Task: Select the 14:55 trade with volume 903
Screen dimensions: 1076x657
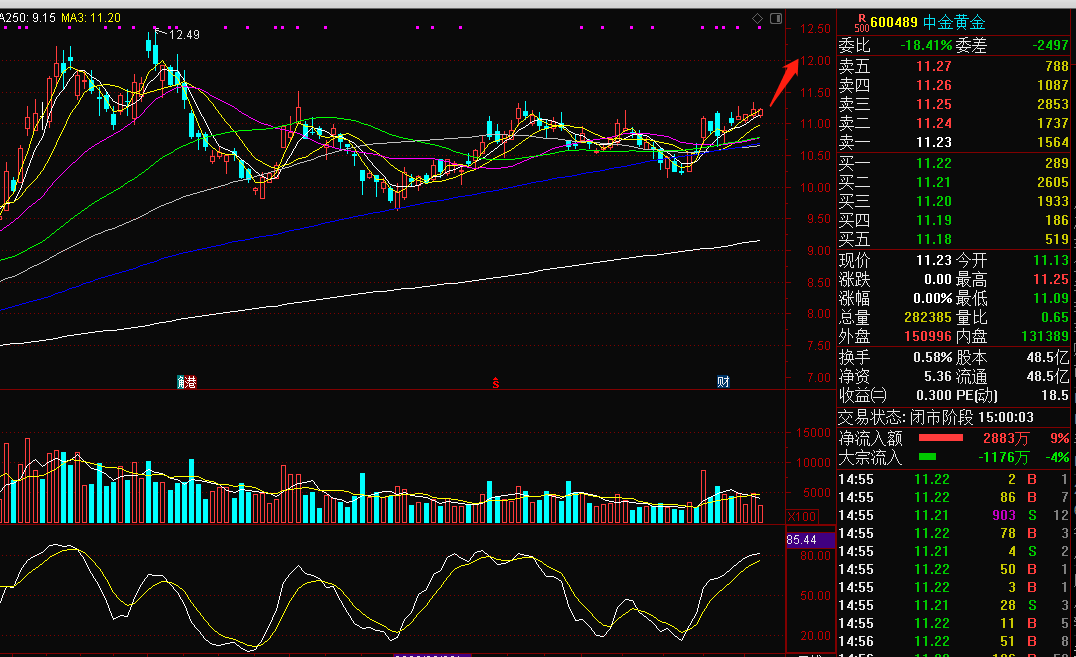Action: (954, 516)
